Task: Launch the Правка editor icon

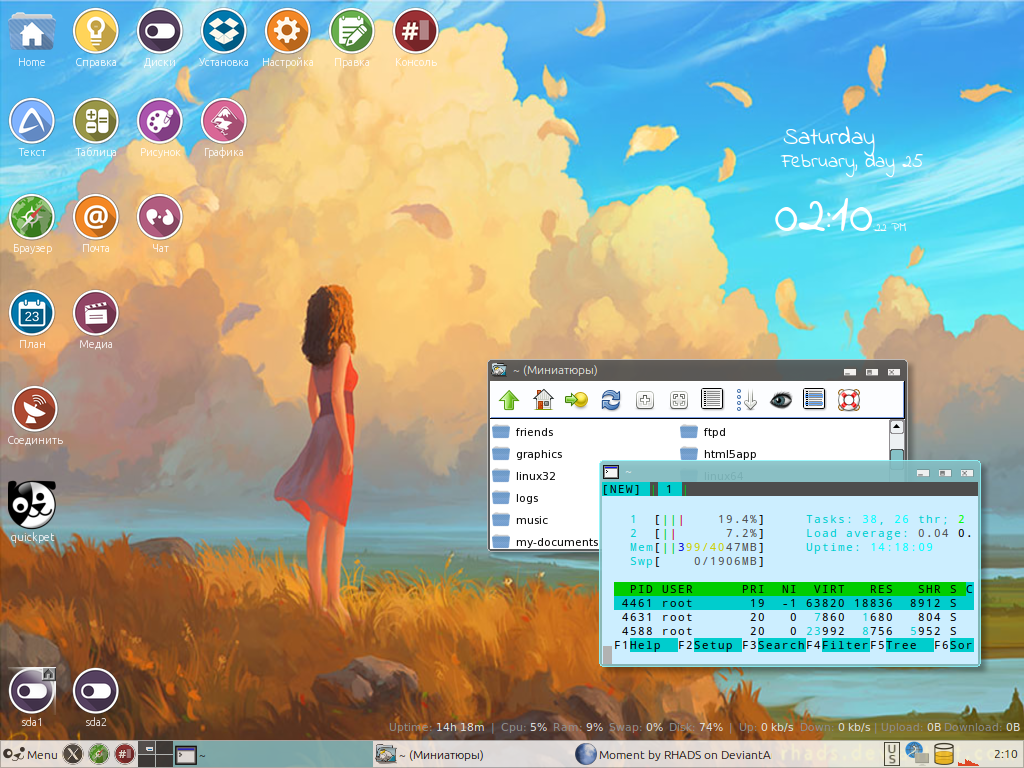Action: (351, 33)
